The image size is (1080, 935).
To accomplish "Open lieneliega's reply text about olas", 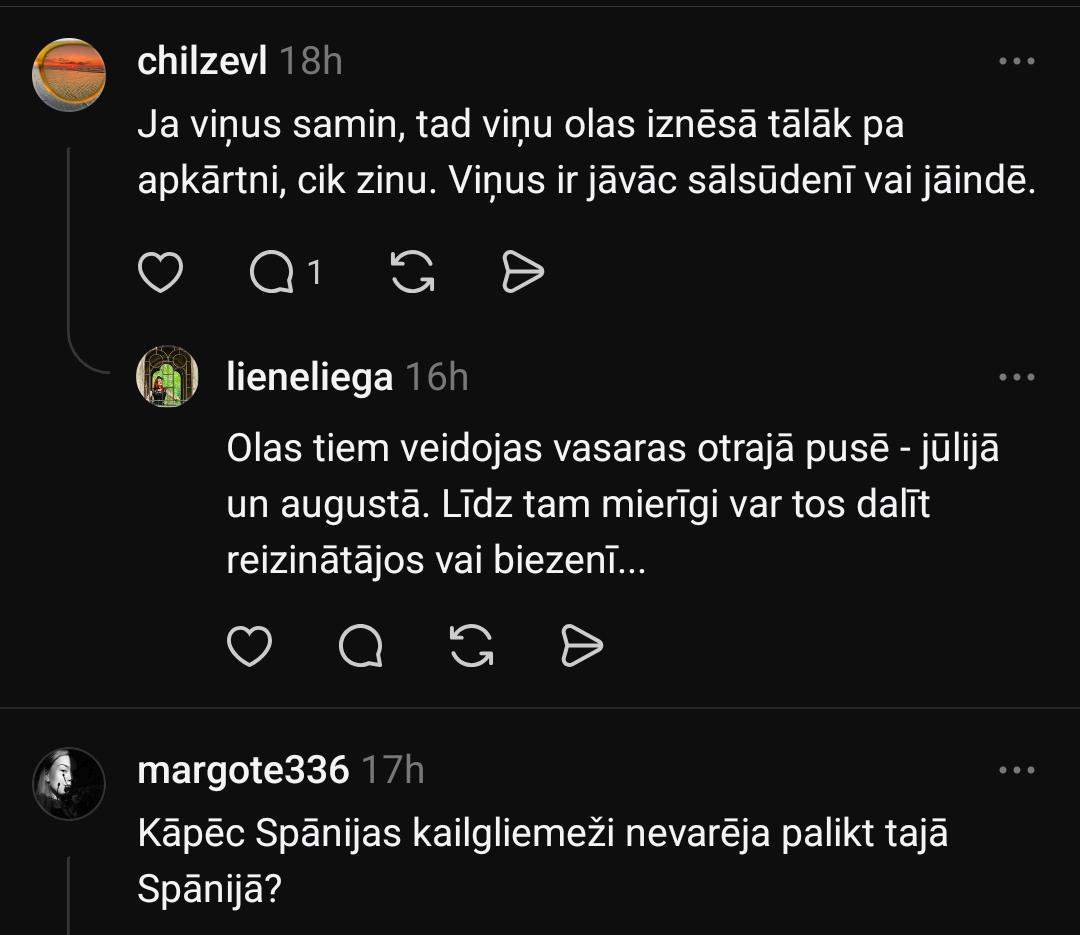I will [612, 504].
